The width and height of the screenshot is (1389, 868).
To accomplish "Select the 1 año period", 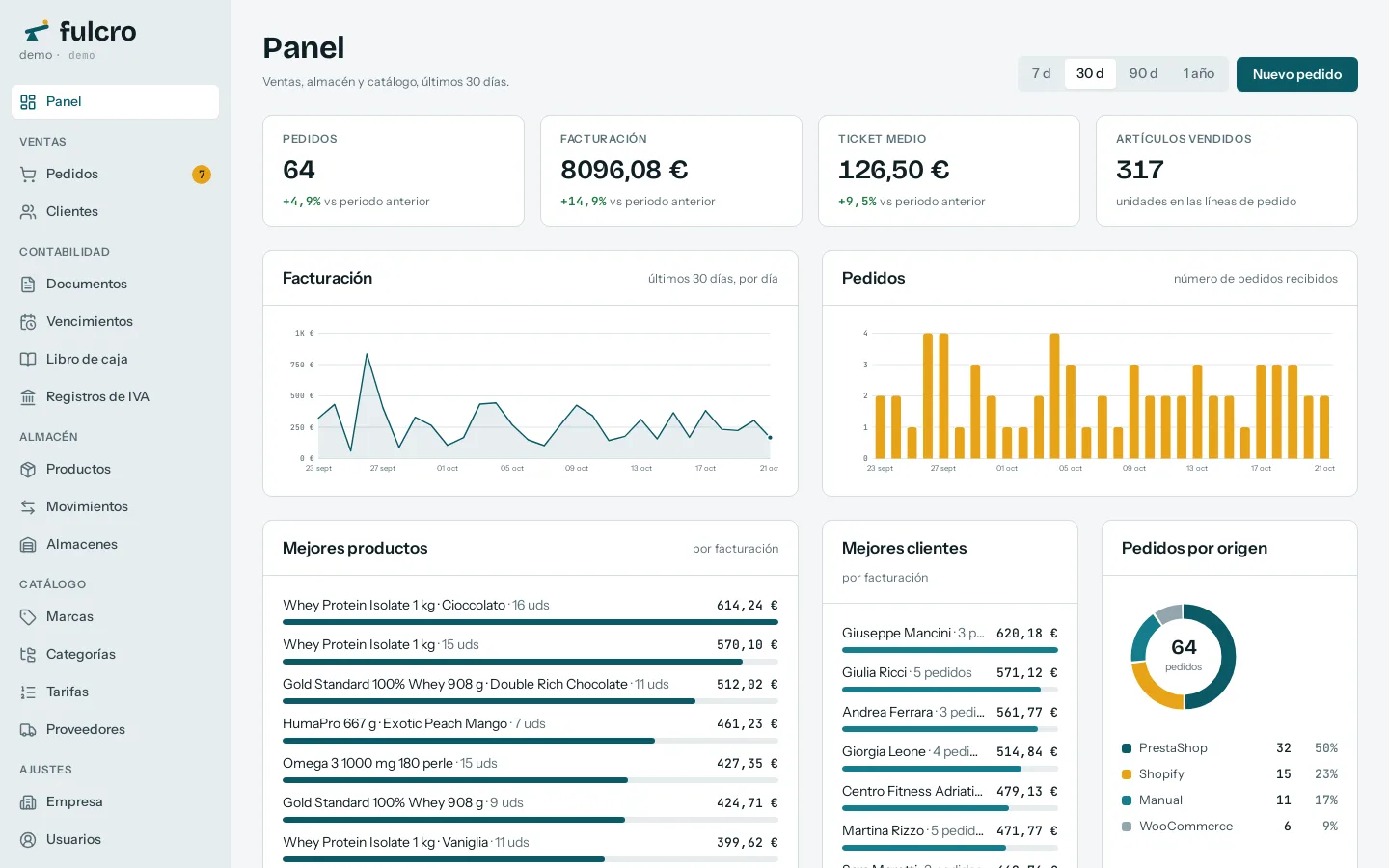I will (1199, 74).
